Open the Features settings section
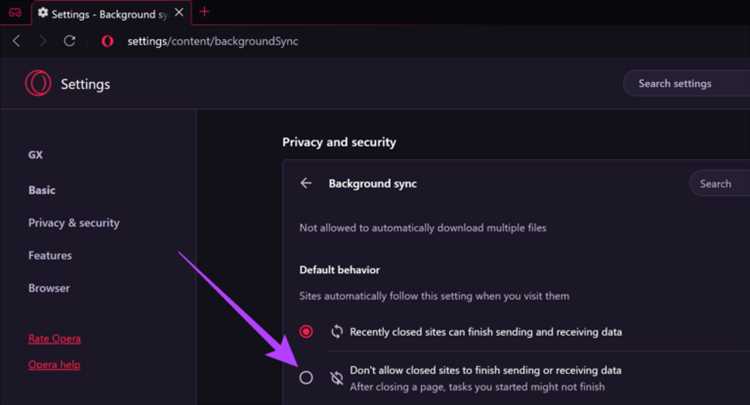This screenshot has width=750, height=405. 50,256
